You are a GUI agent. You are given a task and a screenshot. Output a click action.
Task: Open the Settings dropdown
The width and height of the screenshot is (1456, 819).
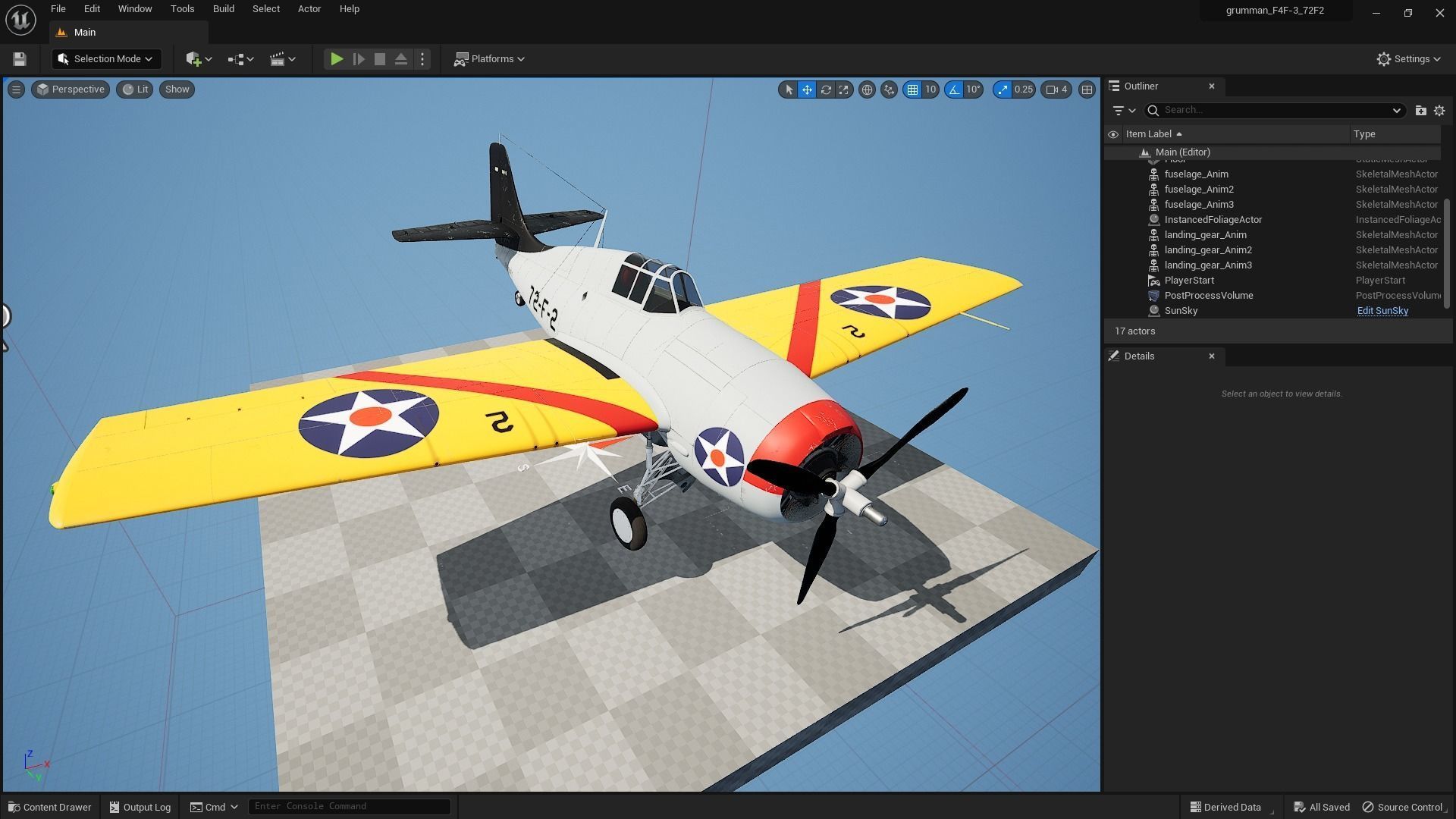[1409, 59]
